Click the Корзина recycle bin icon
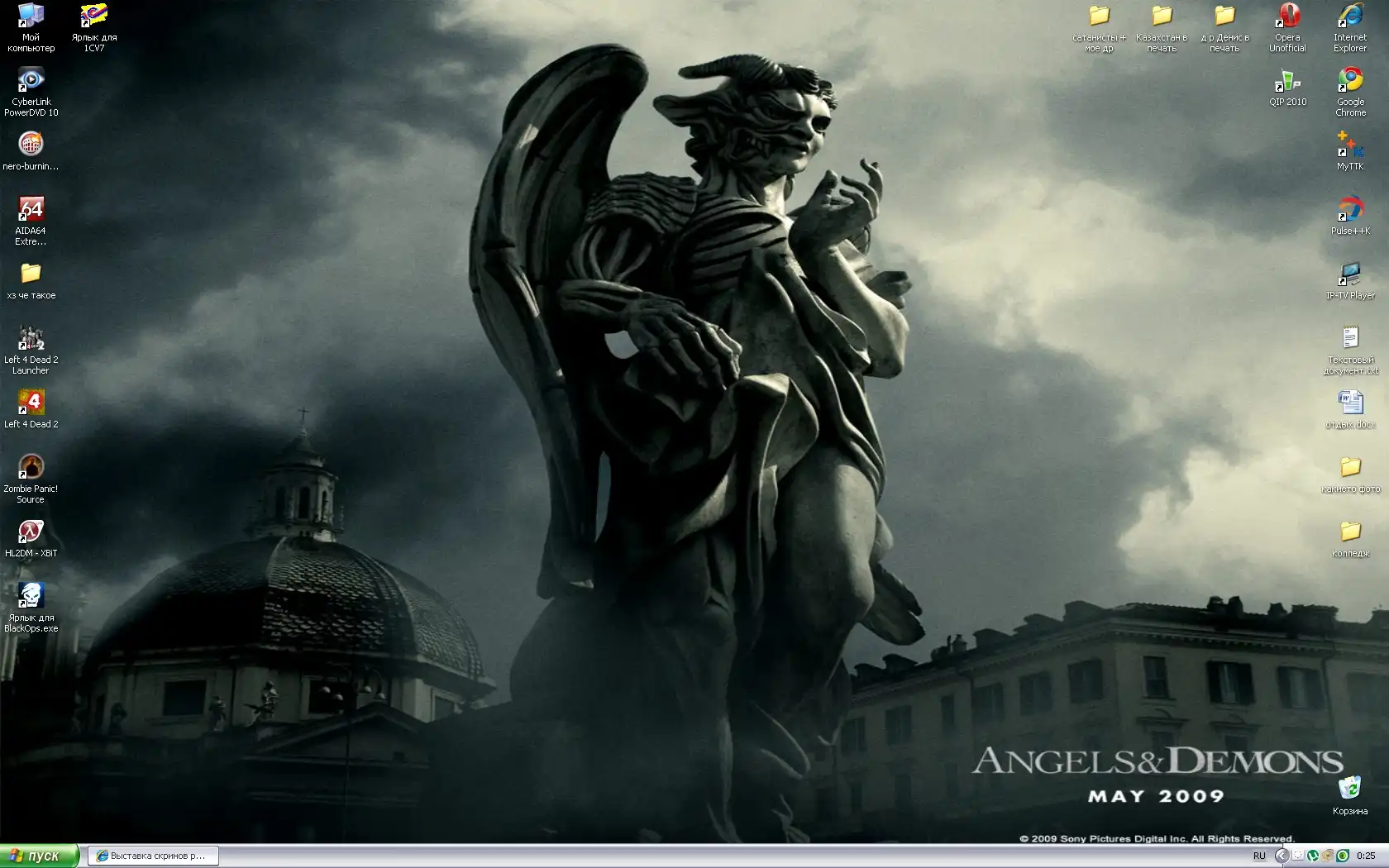The width and height of the screenshot is (1389, 868). point(1350,789)
